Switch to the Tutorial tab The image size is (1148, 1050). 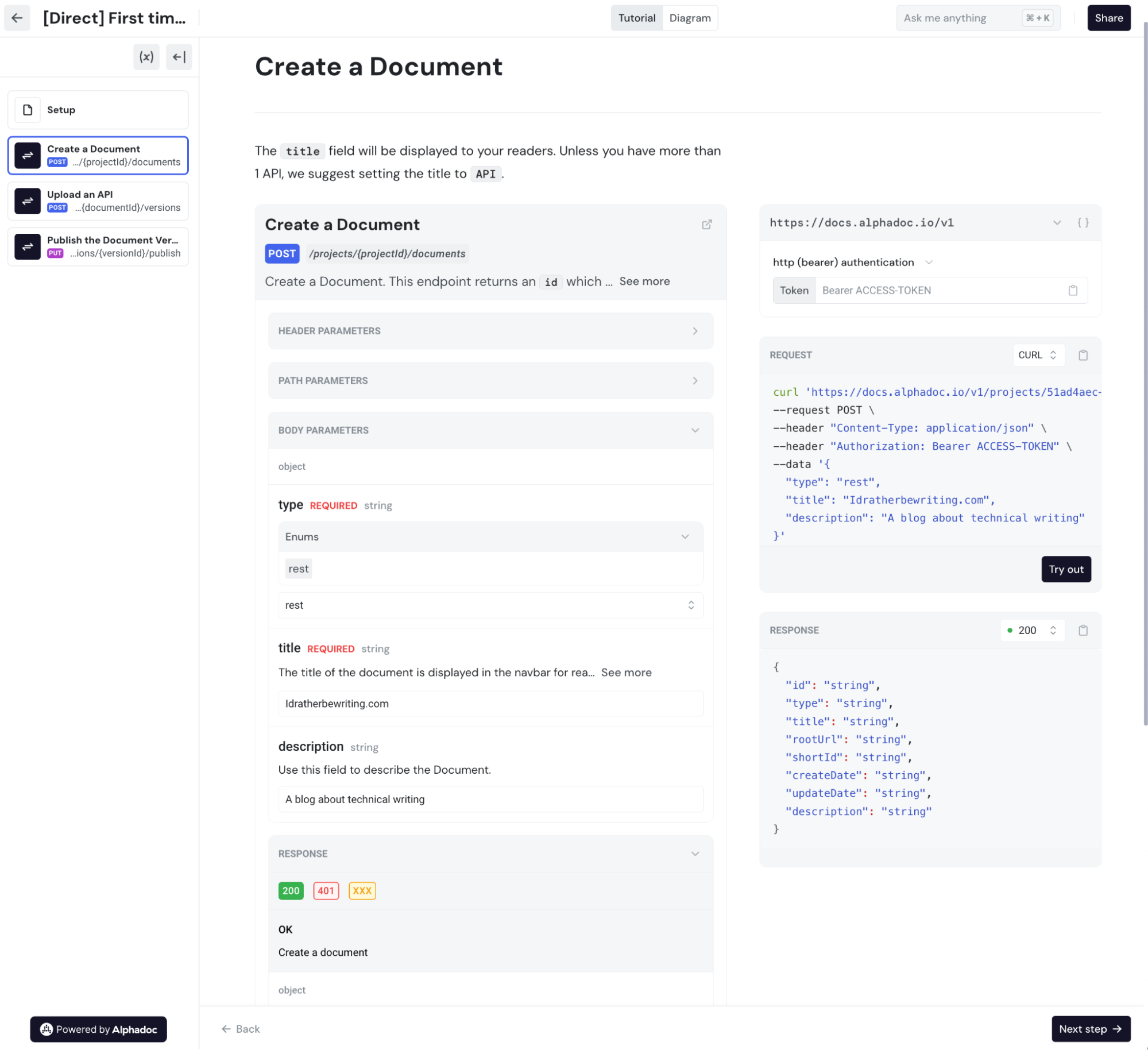coord(637,18)
